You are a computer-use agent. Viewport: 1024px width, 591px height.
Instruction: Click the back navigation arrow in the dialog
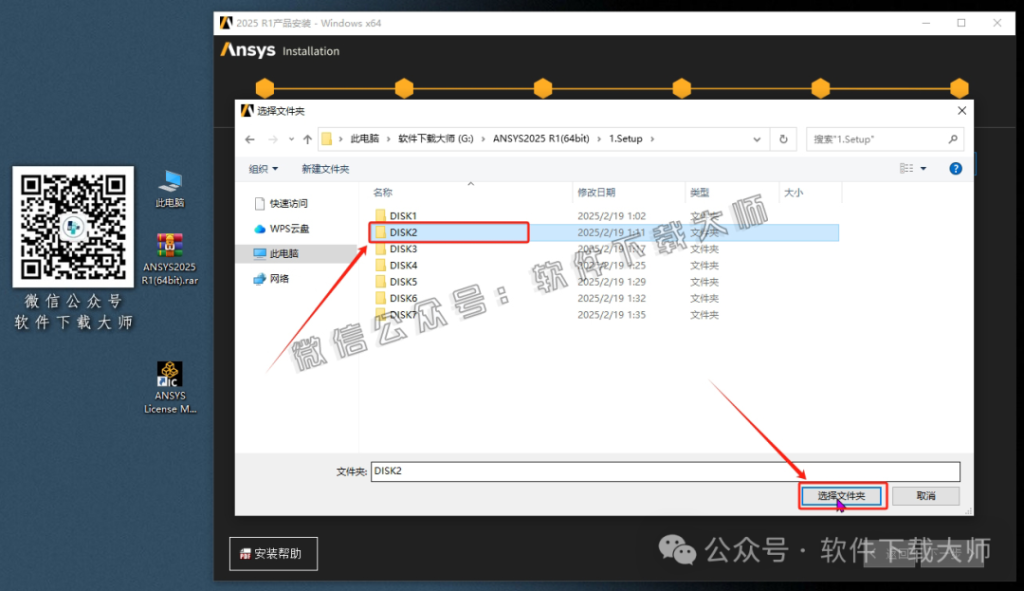point(249,139)
